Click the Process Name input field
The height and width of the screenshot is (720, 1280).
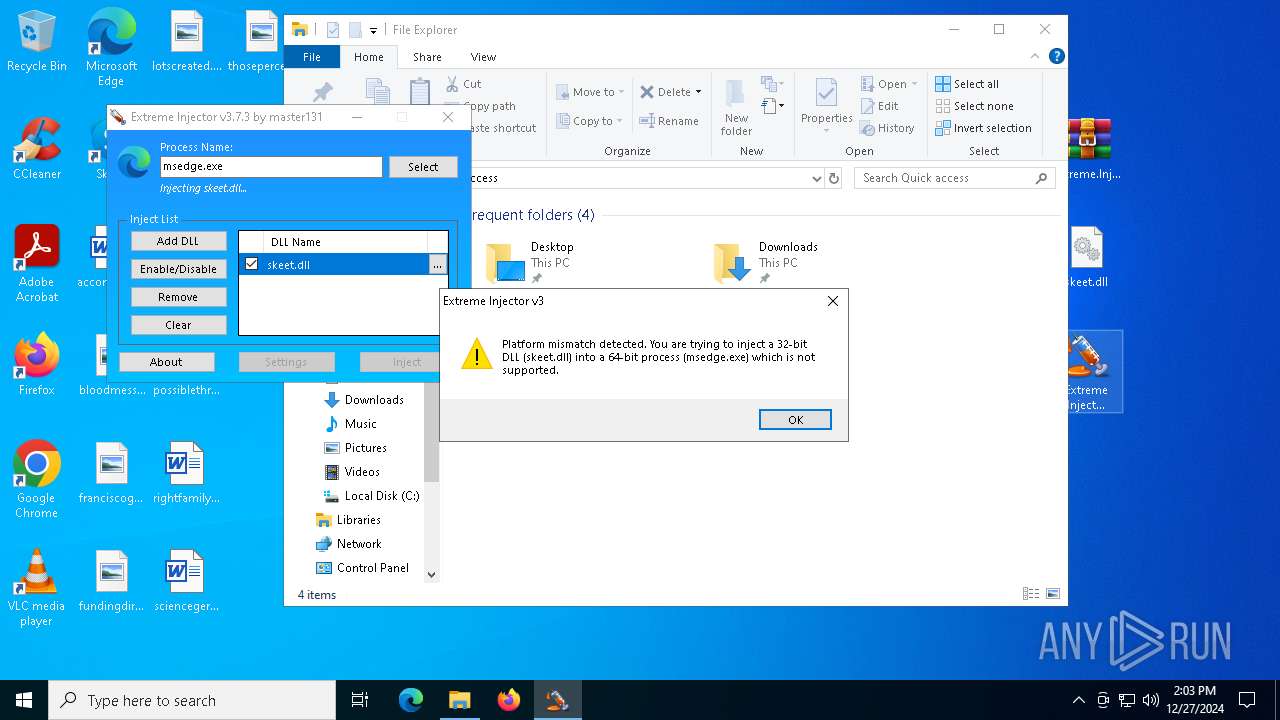pyautogui.click(x=271, y=167)
